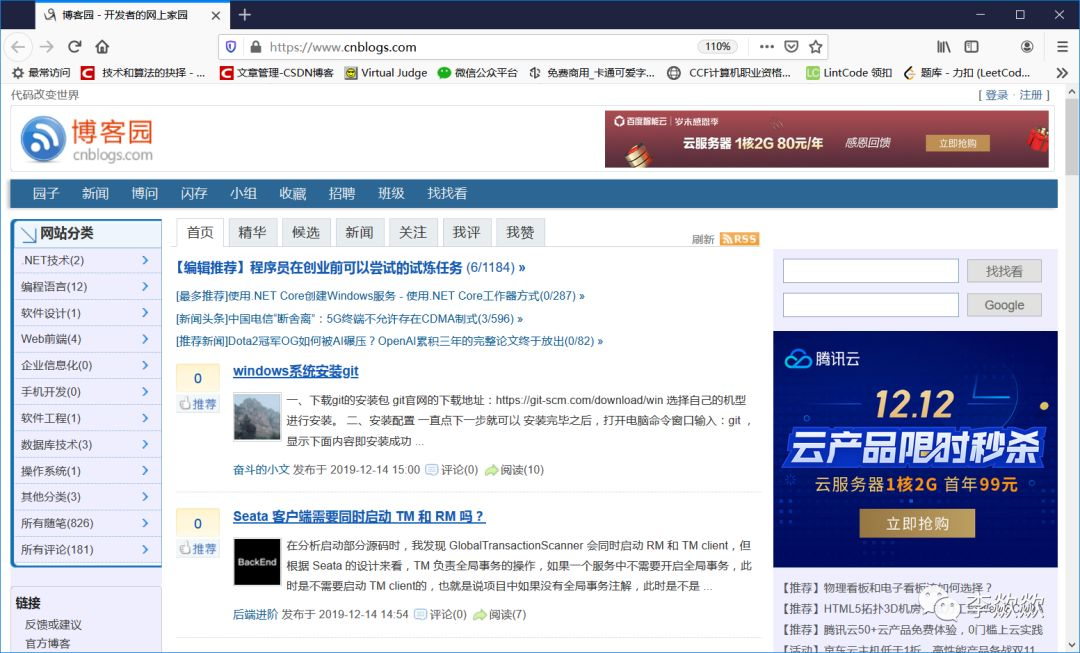Open the 最常访问 bookmark folder
The image size is (1080, 653).
pos(41,73)
